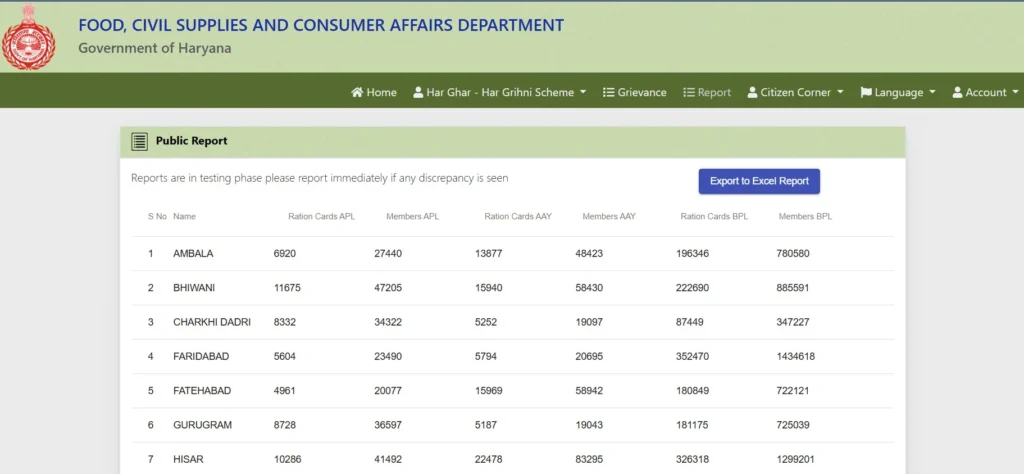Click the user icon beside Citizen Corner

[x=752, y=92]
